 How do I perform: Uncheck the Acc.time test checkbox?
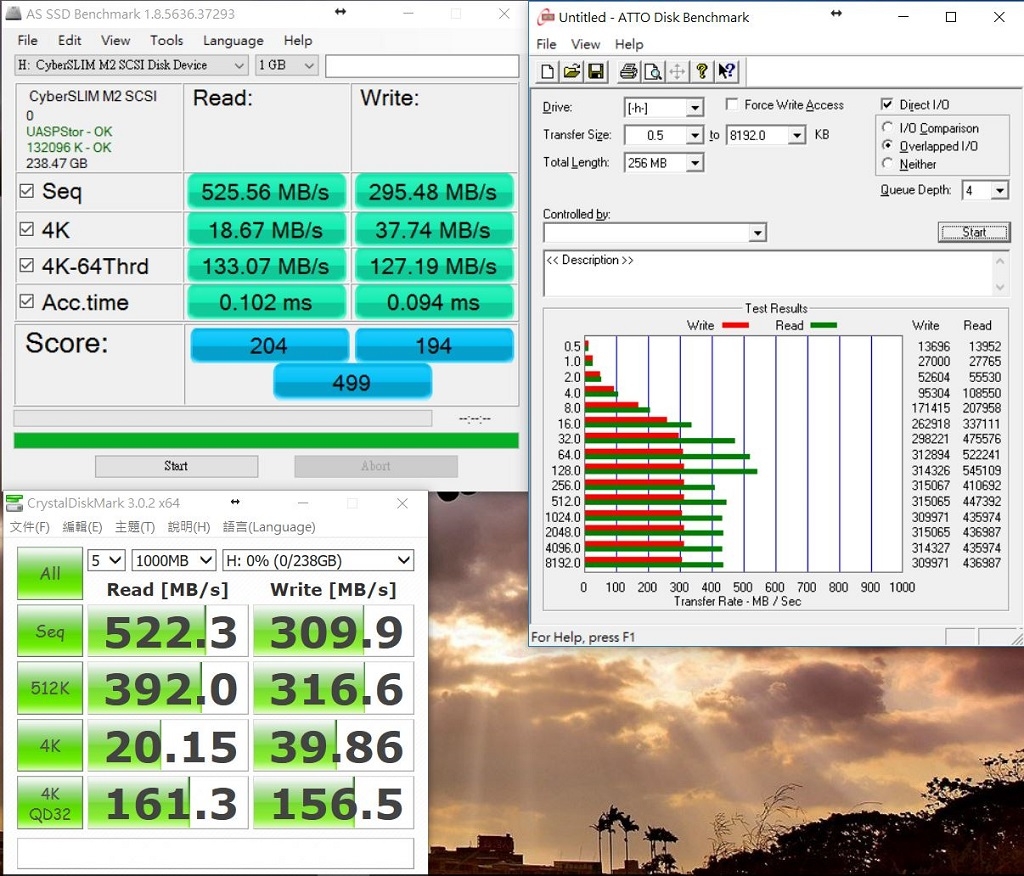coord(27,301)
